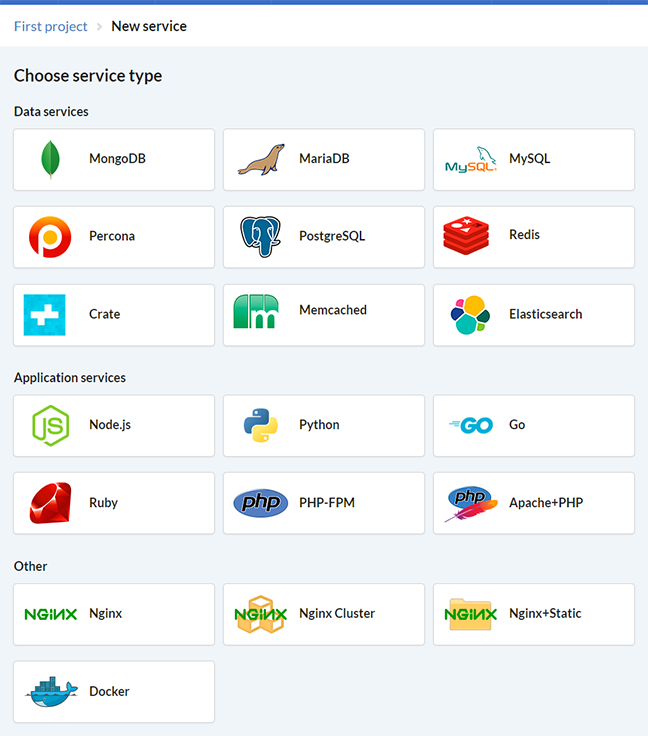Screen dimensions: 648x736
Task: Choose the Apache+PHP service card
Action: pyautogui.click(x=533, y=503)
